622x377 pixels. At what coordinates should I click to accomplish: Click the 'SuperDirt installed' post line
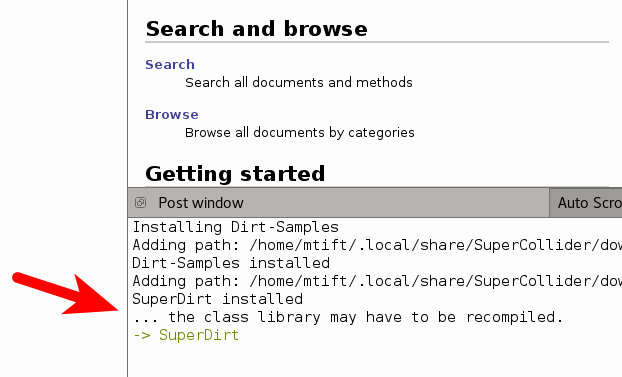click(x=217, y=299)
